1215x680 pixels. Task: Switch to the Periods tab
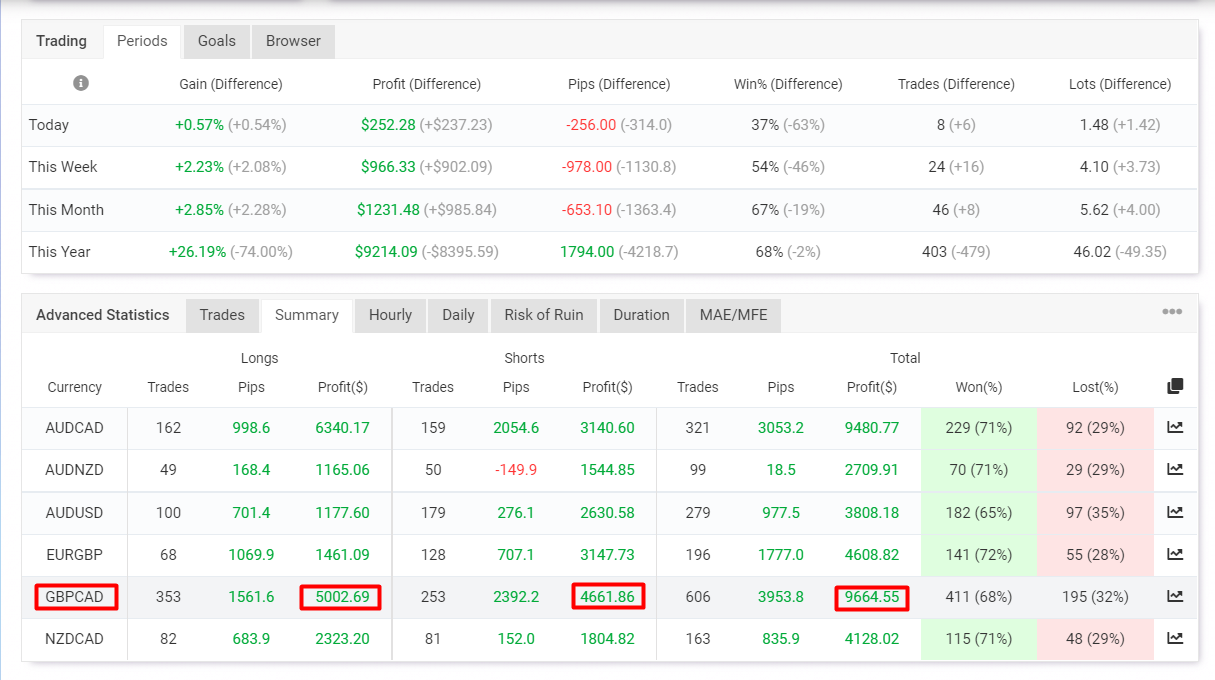[142, 41]
